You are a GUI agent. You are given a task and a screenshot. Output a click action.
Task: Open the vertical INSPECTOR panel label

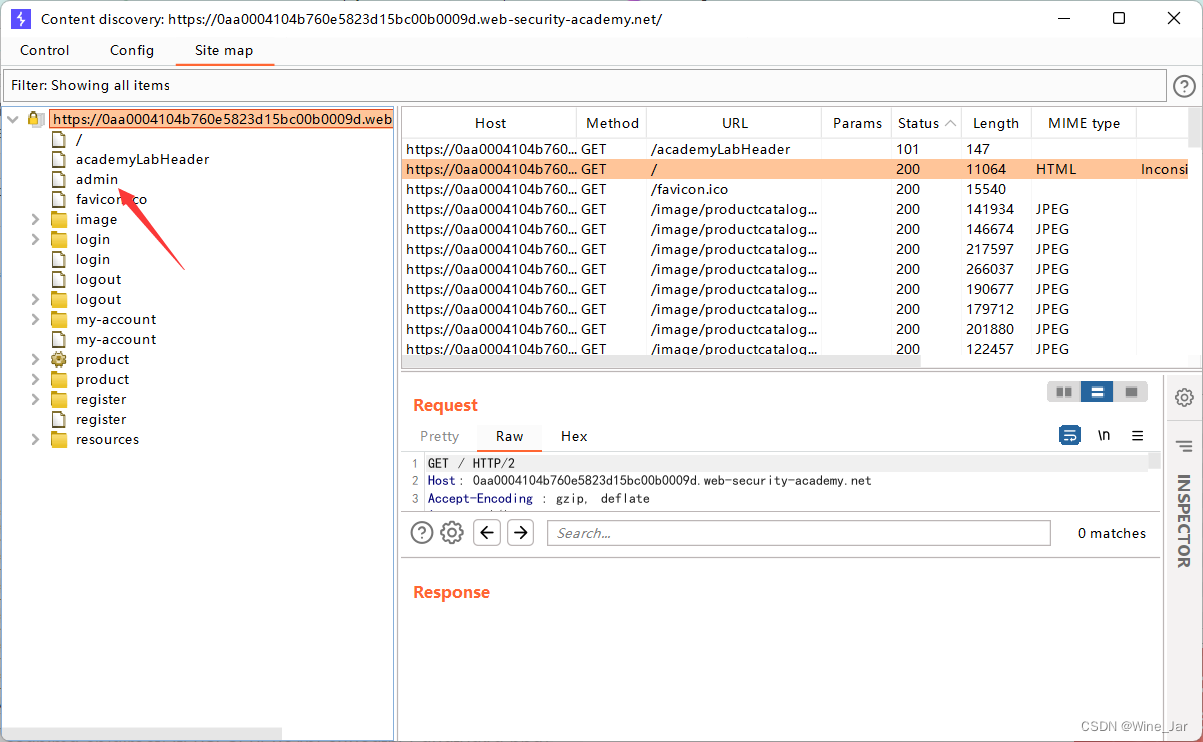[1184, 521]
